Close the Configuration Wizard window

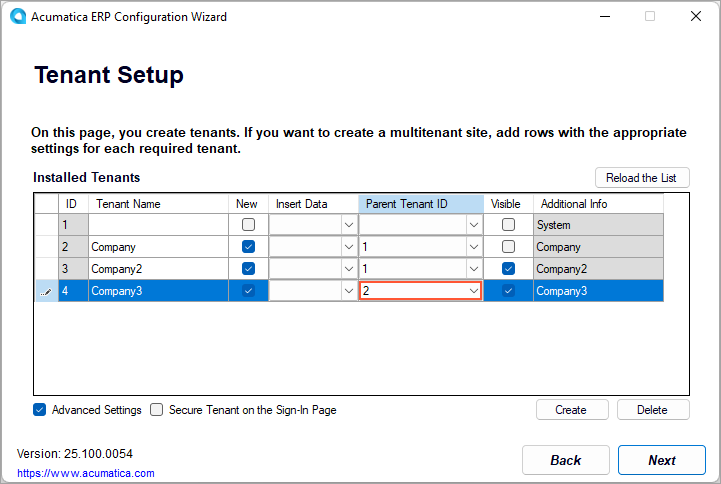pyautogui.click(x=696, y=16)
